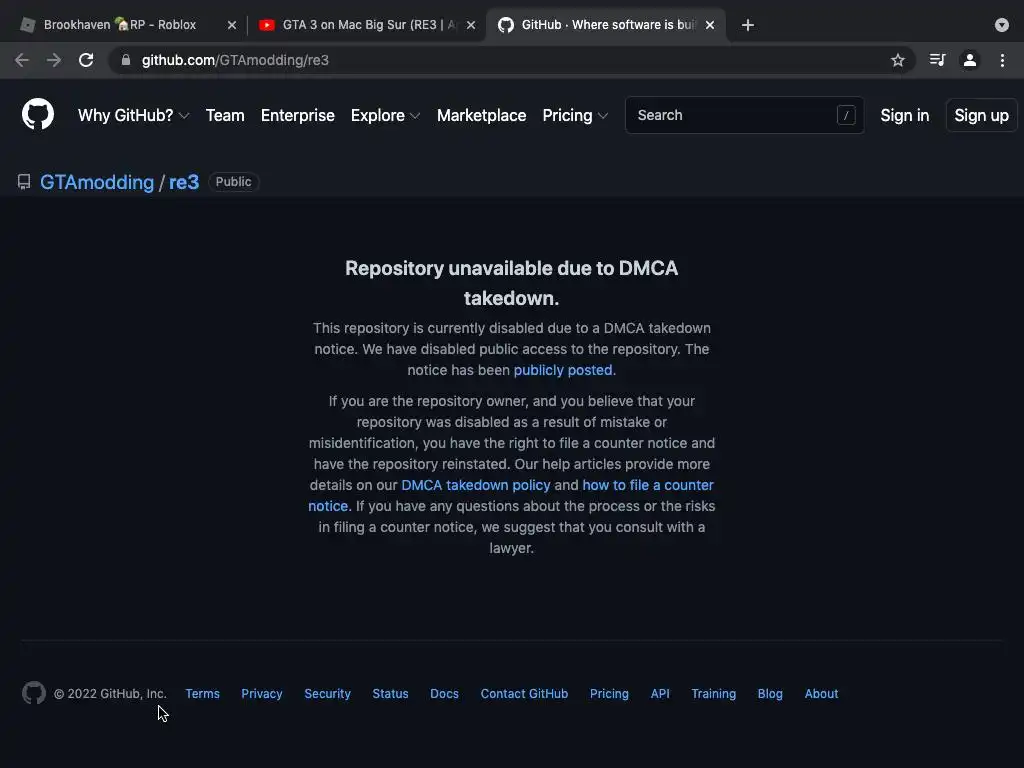The height and width of the screenshot is (768, 1024).
Task: Click the slash shortcut icon in search
Action: [x=846, y=115]
